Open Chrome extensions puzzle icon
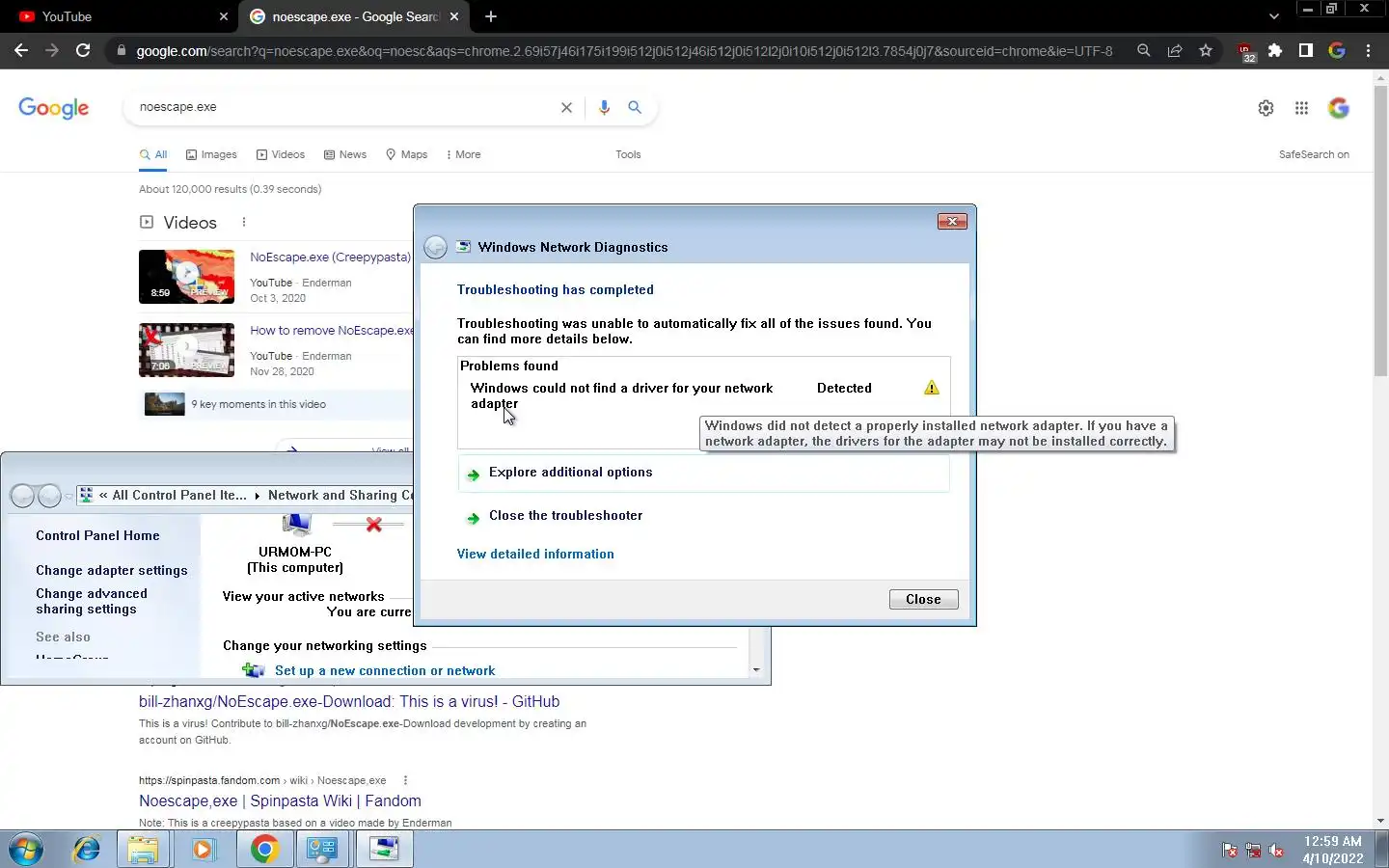 point(1275,50)
